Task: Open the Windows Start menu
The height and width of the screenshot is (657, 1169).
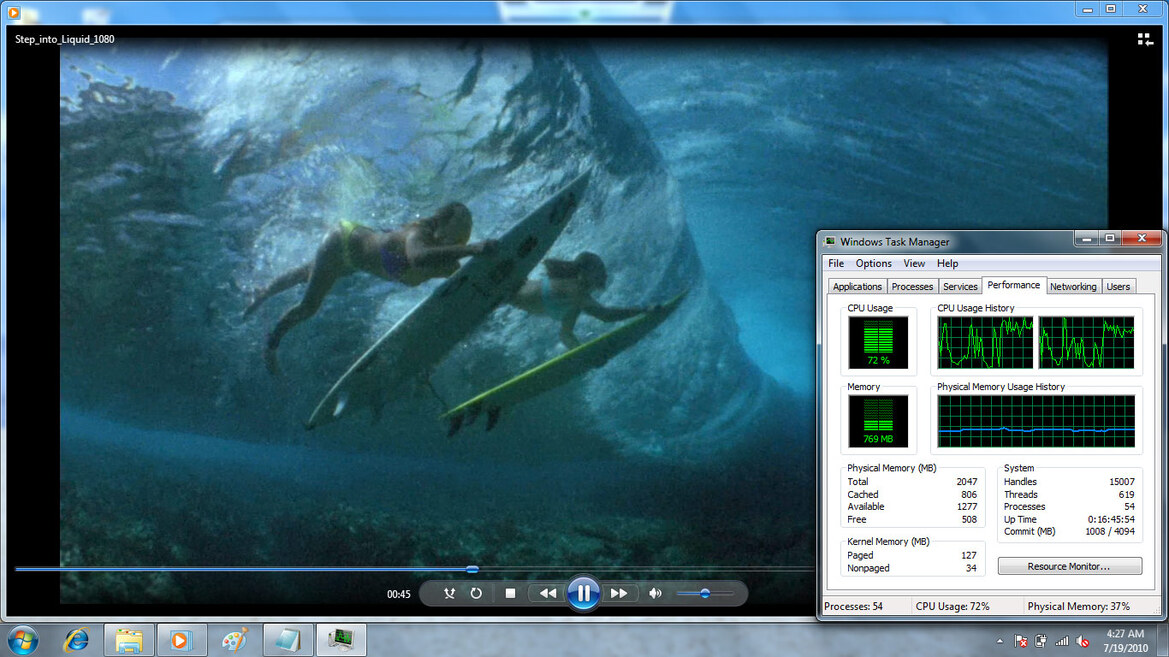Action: (23, 640)
